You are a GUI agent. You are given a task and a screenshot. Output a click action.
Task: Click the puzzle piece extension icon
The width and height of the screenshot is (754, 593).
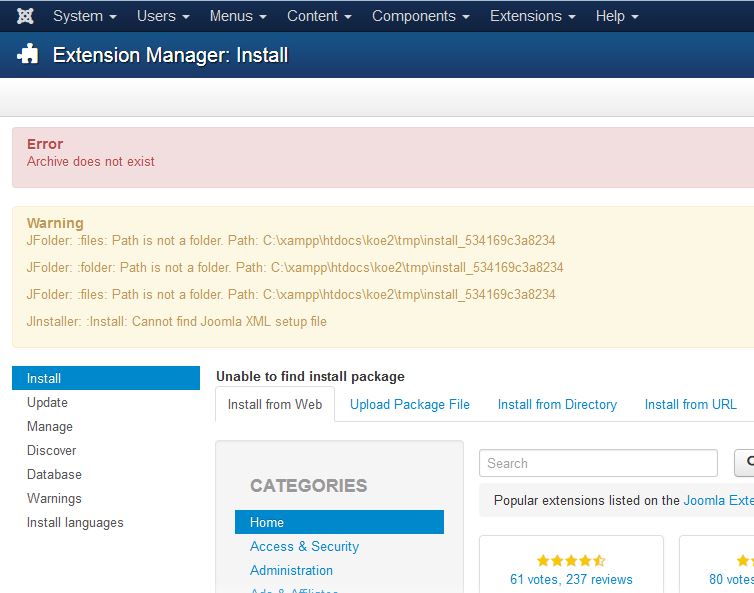click(28, 55)
